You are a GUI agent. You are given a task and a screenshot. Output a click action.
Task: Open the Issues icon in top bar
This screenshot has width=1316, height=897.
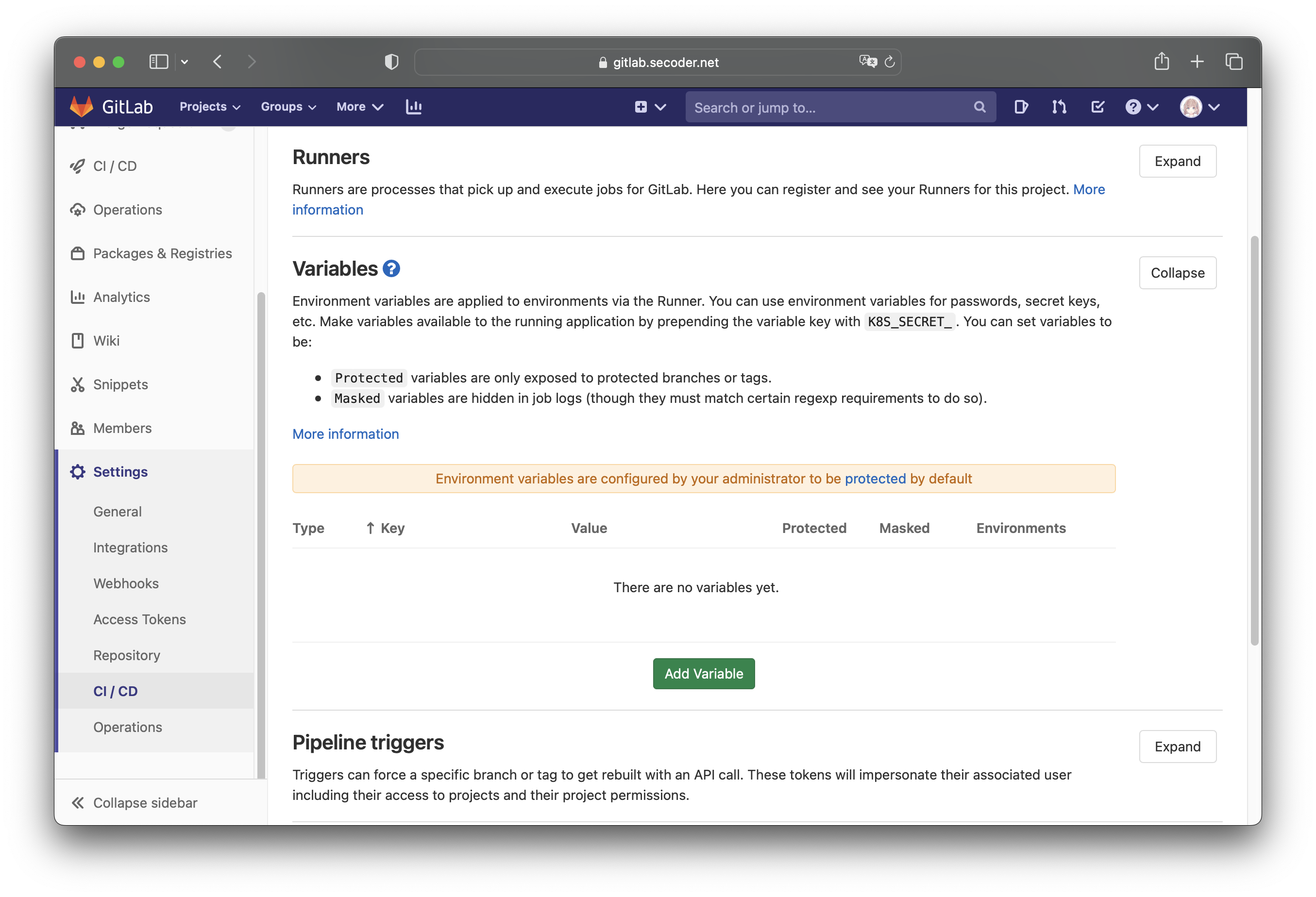(x=1021, y=106)
